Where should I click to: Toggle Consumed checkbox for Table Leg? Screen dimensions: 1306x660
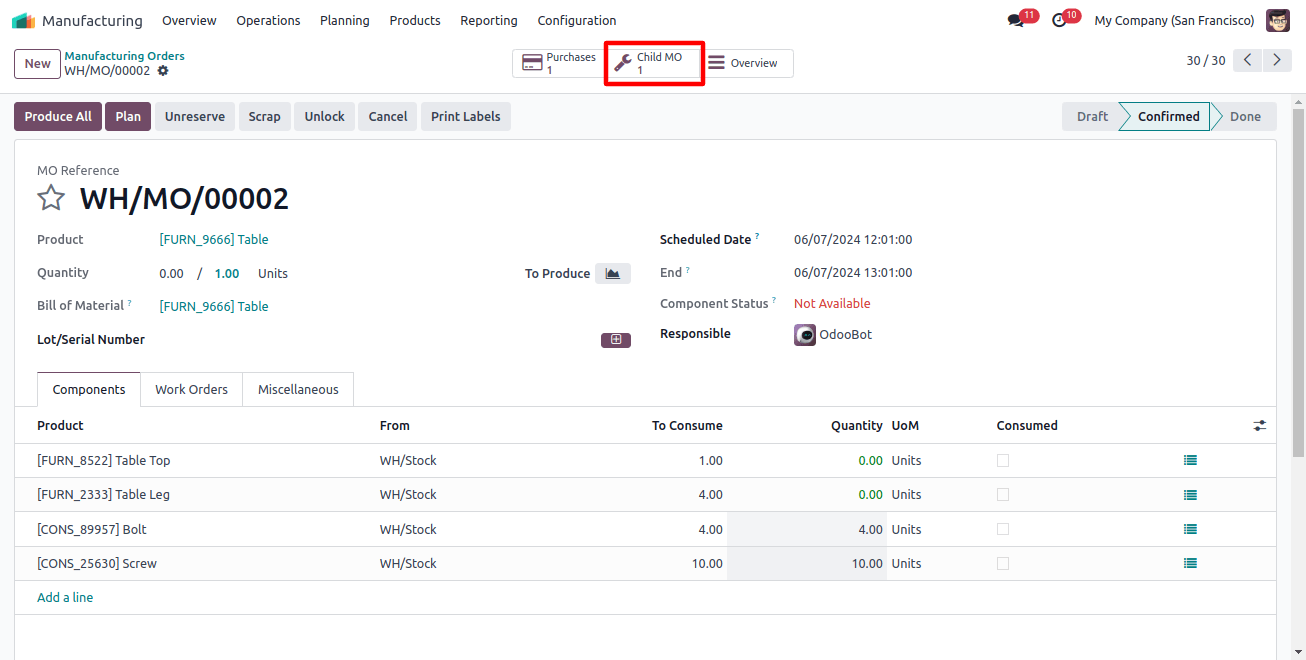click(x=1003, y=495)
